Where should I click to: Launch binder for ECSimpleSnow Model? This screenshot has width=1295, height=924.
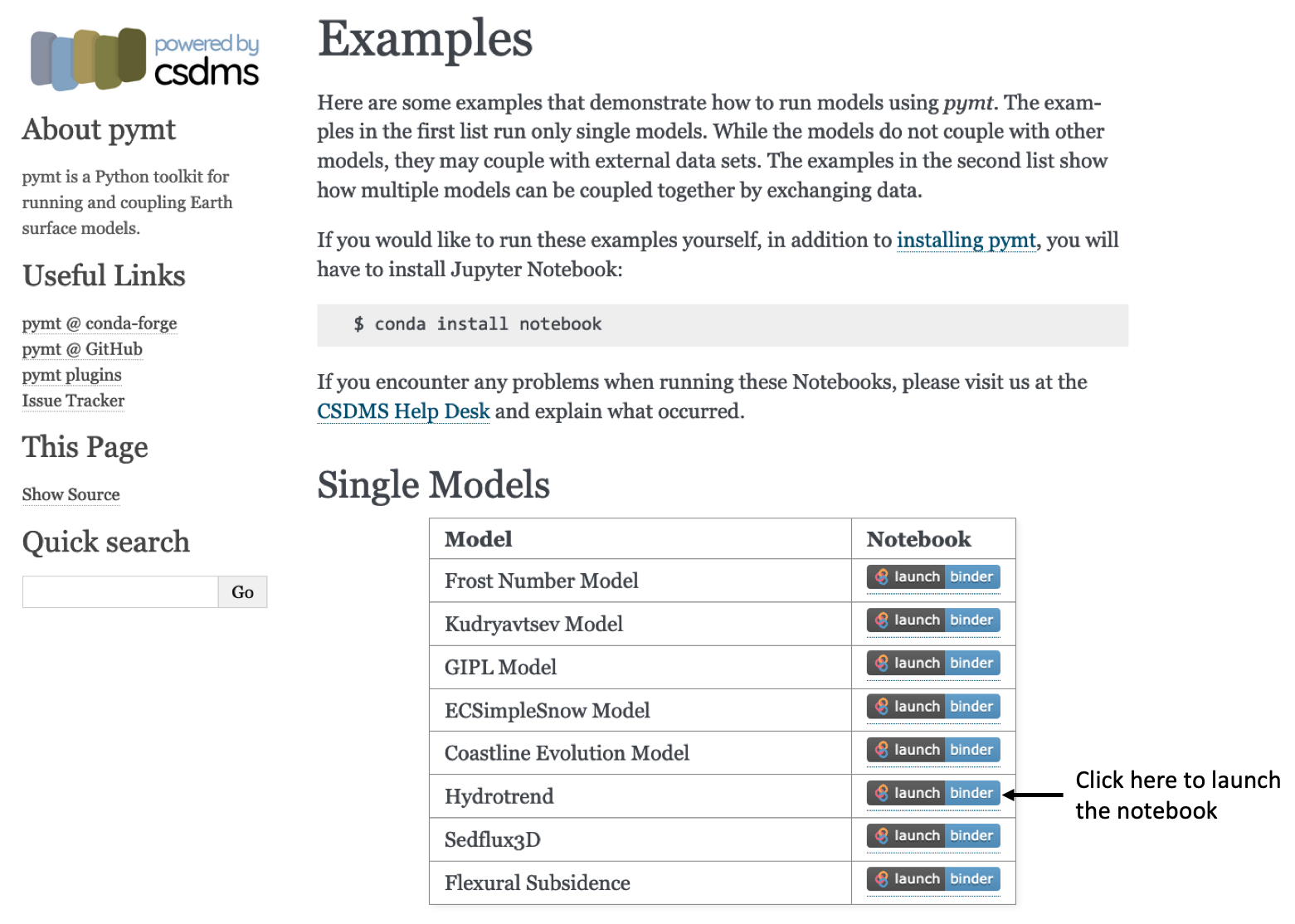[933, 706]
